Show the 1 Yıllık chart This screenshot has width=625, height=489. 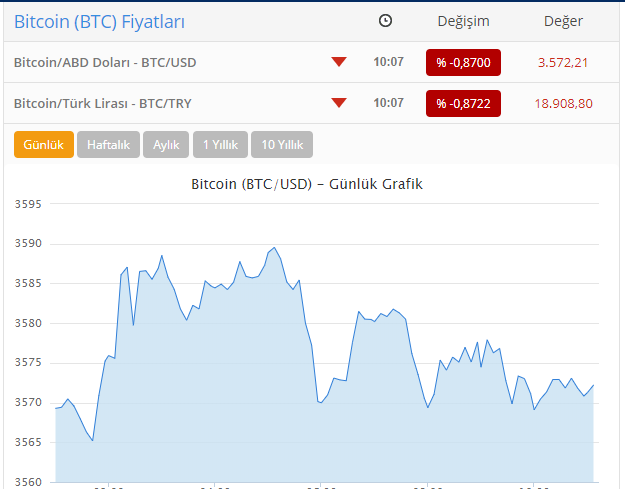pos(220,144)
